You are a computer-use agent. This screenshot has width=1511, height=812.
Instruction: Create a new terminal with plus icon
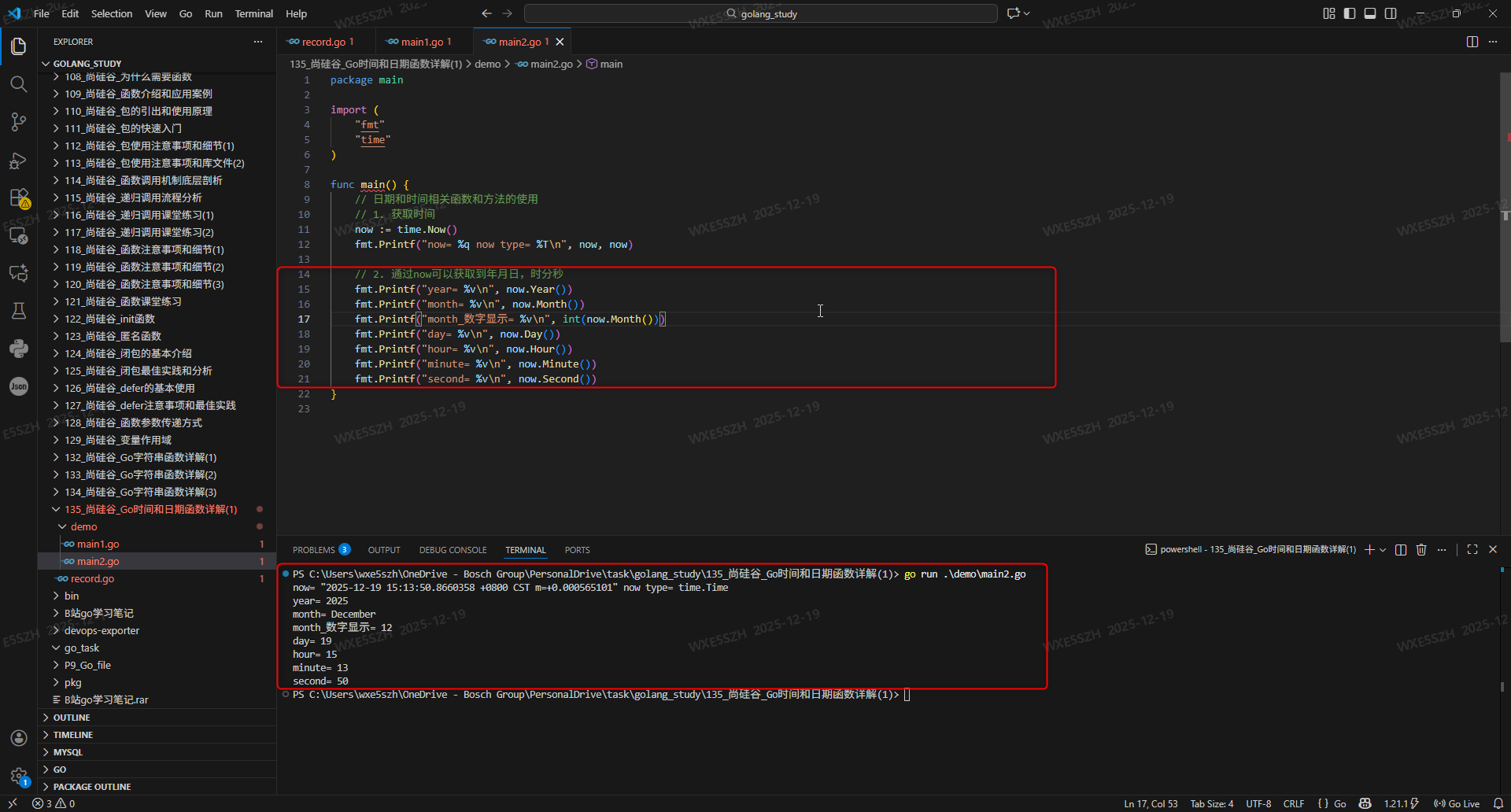(1369, 550)
